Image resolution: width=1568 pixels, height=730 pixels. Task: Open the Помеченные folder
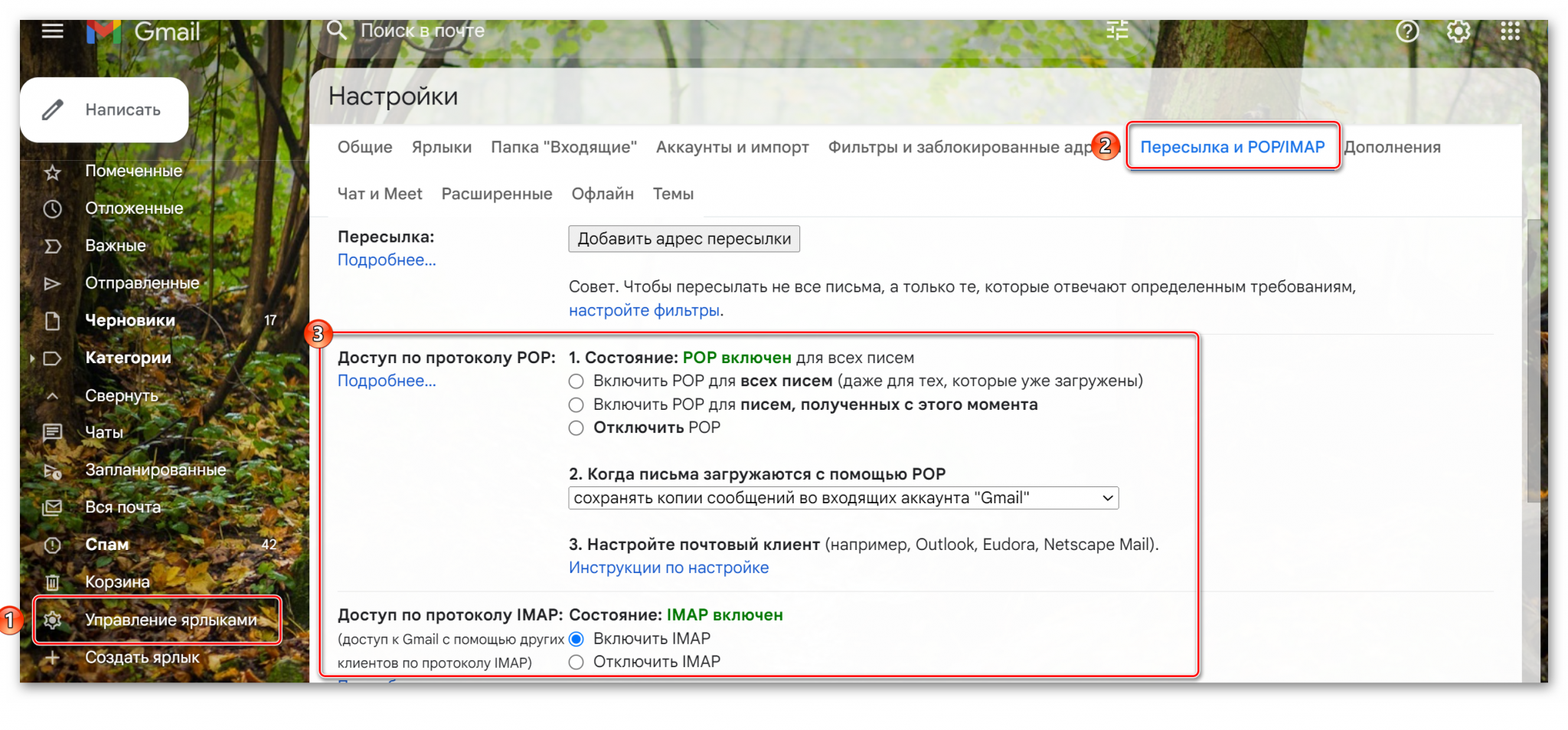pos(134,171)
